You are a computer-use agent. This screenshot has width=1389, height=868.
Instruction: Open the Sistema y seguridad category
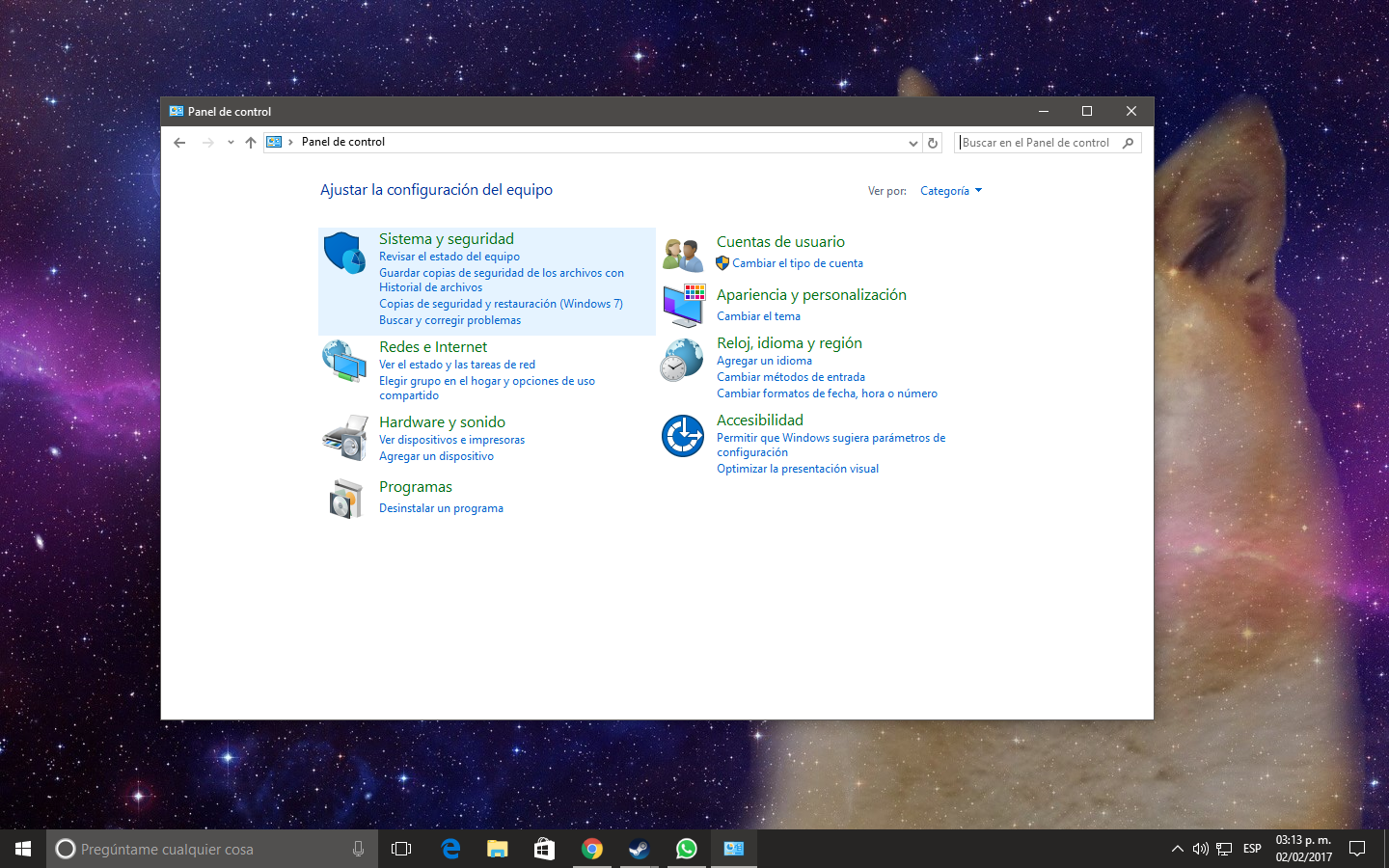[x=447, y=239]
